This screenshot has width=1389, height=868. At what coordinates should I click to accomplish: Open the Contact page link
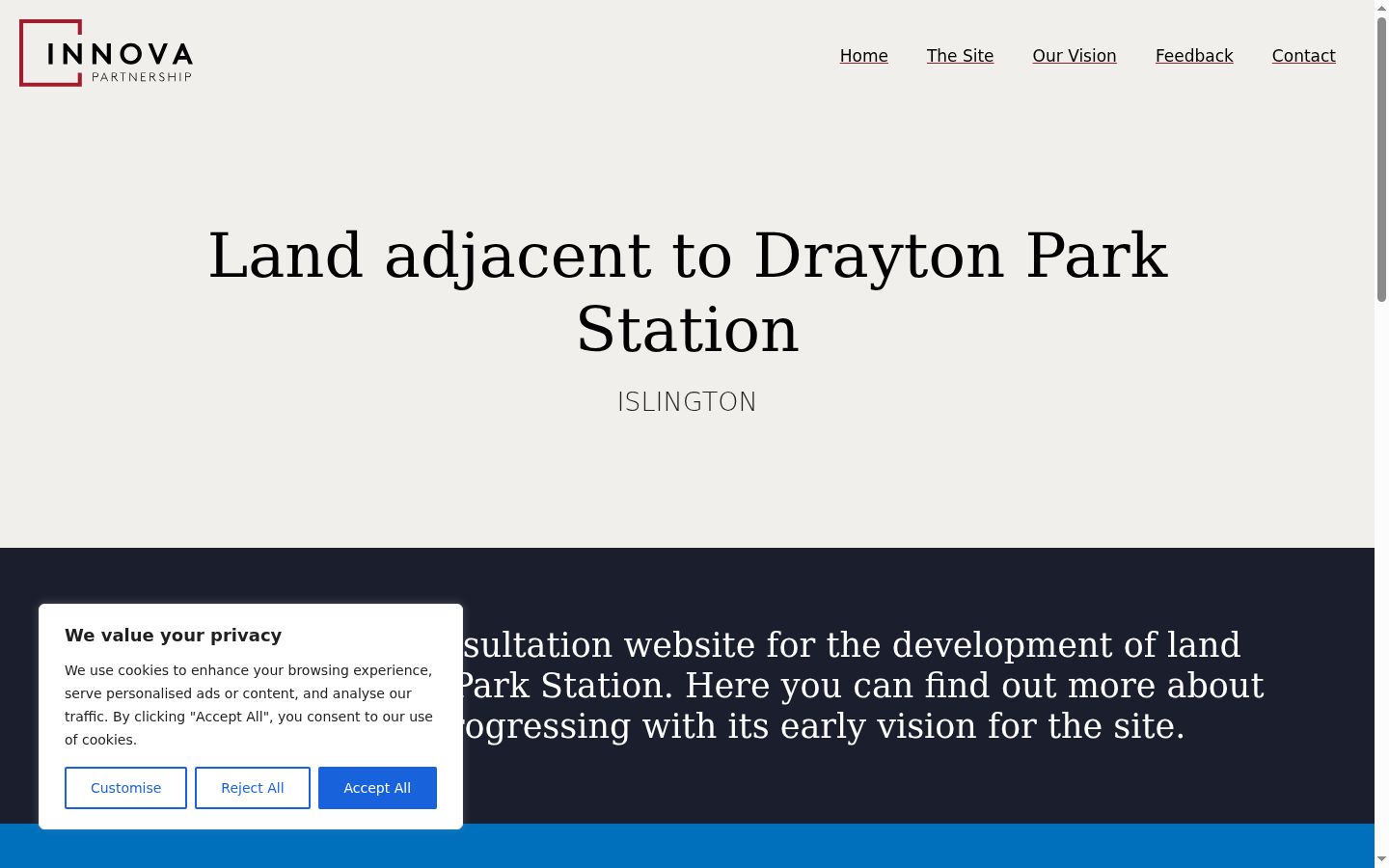1303,56
